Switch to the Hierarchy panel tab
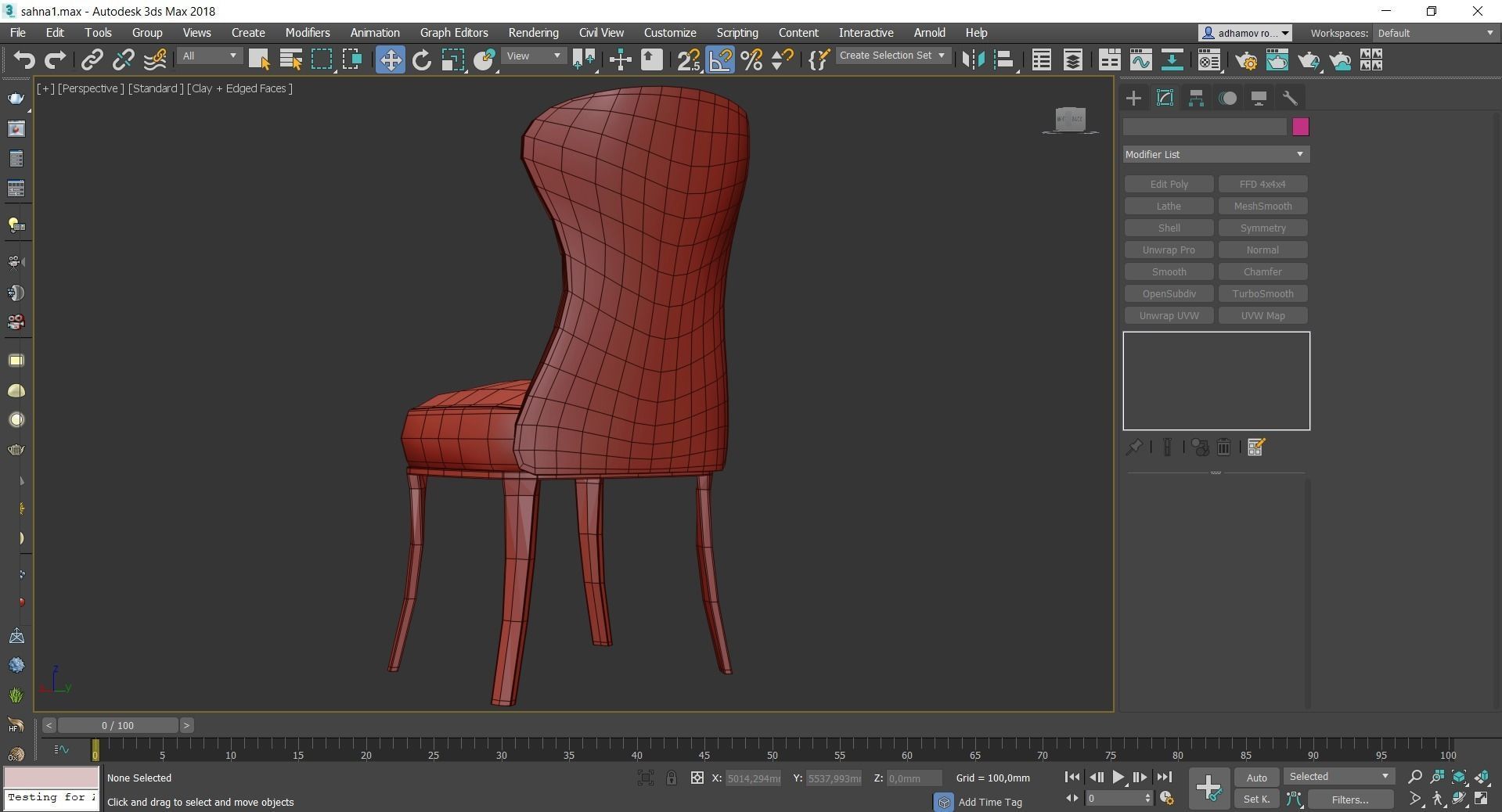The height and width of the screenshot is (812, 1502). (1196, 98)
